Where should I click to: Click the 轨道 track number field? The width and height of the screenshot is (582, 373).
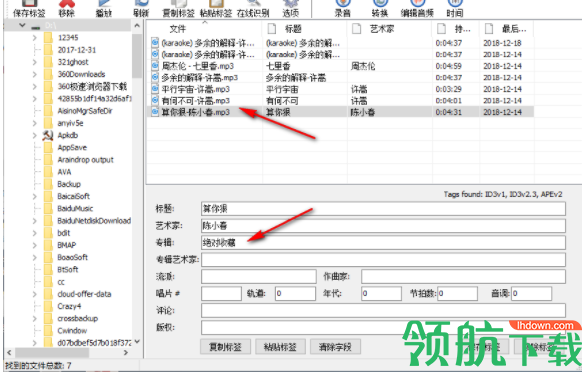[295, 294]
